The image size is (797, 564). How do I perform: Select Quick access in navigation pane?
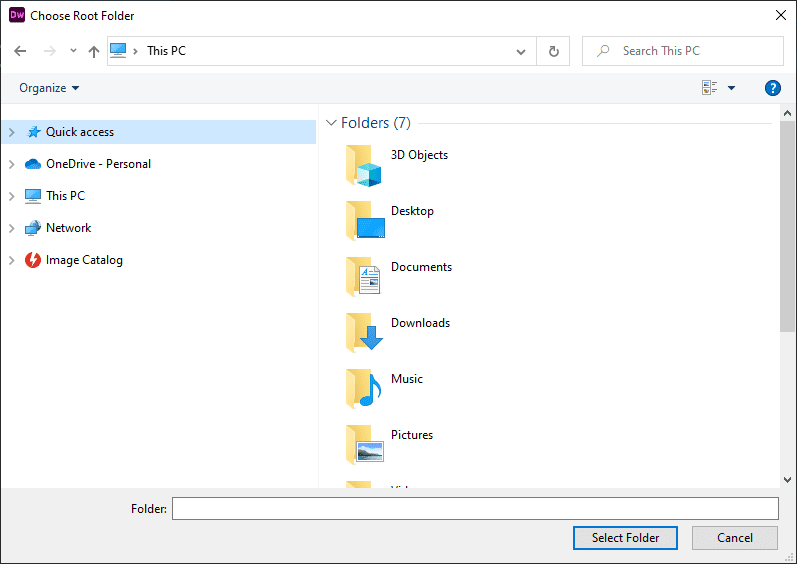(x=159, y=132)
